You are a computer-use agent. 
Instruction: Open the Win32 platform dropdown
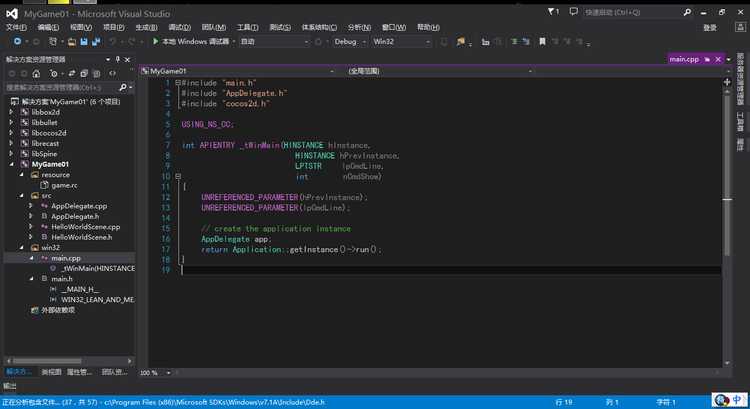(401, 42)
